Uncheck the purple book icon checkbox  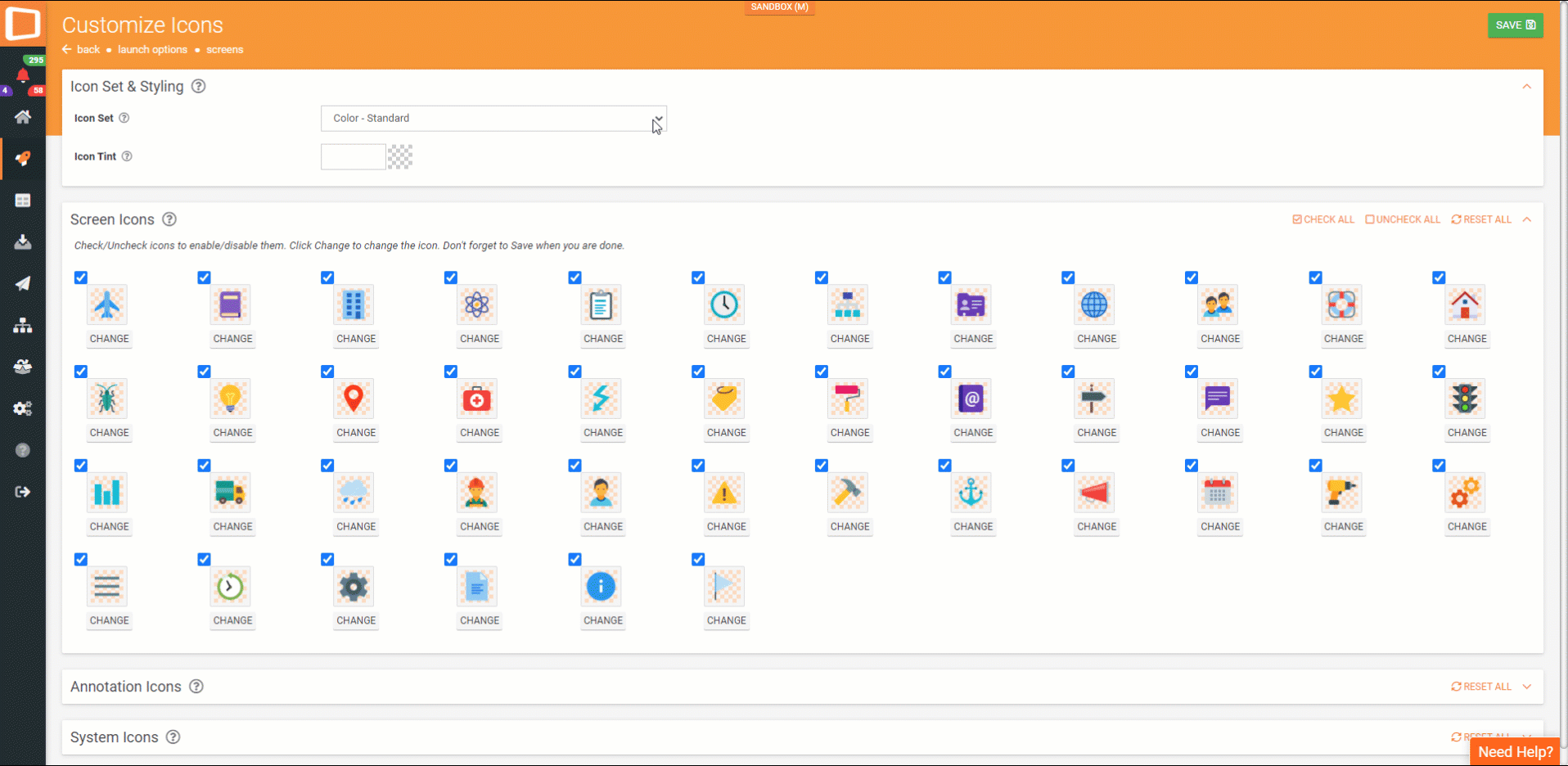click(x=204, y=277)
